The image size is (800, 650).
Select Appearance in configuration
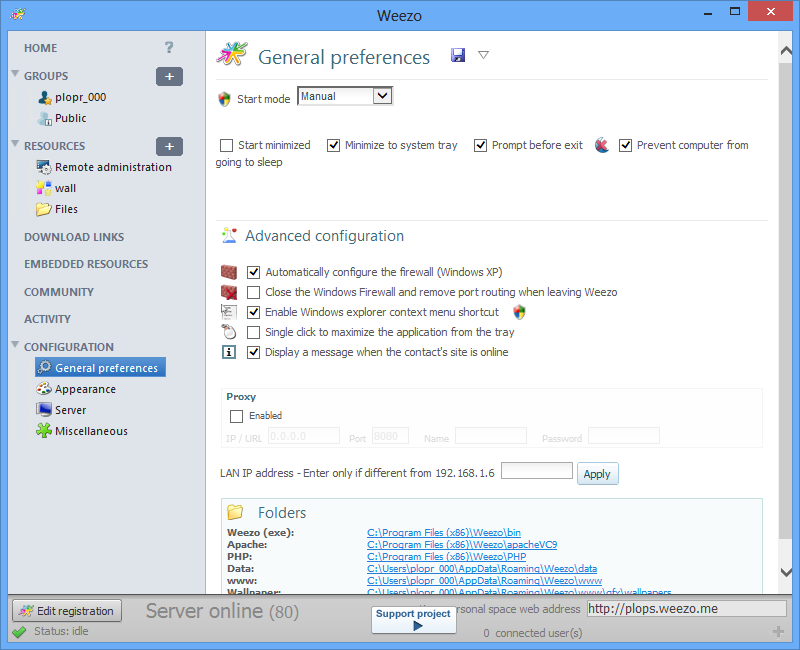point(85,389)
